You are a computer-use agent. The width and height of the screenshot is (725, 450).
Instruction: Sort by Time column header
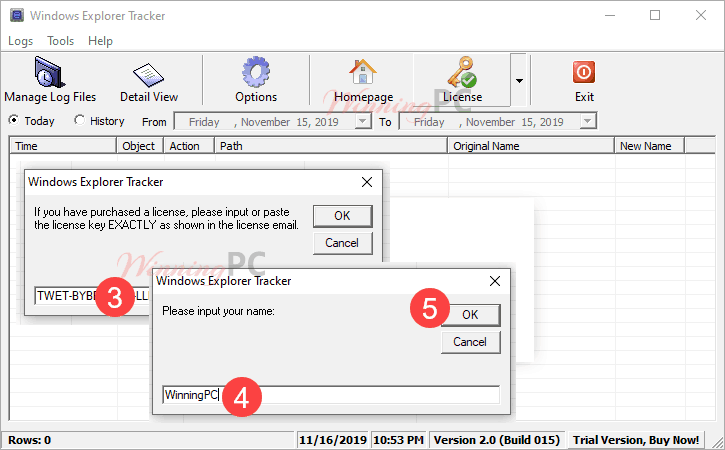click(x=63, y=146)
